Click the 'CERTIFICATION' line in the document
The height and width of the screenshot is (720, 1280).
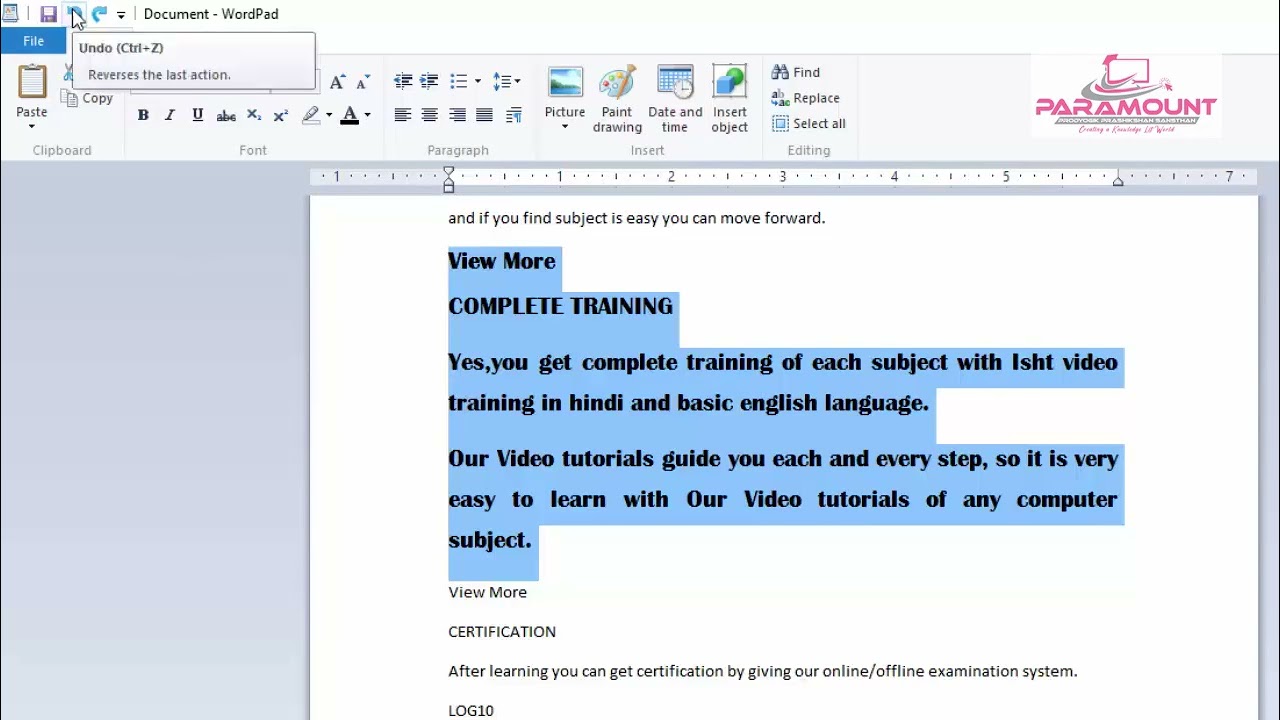click(x=502, y=632)
